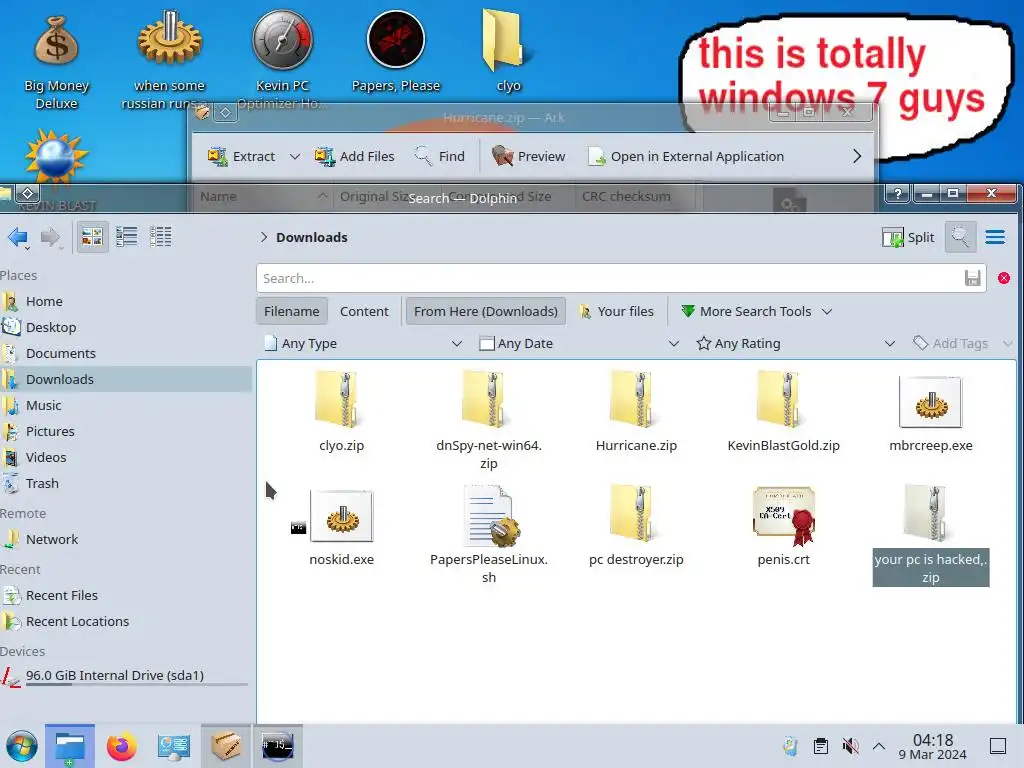Screen dimensions: 1024x768
Task: Click Extract in Ark window
Action: 242,157
